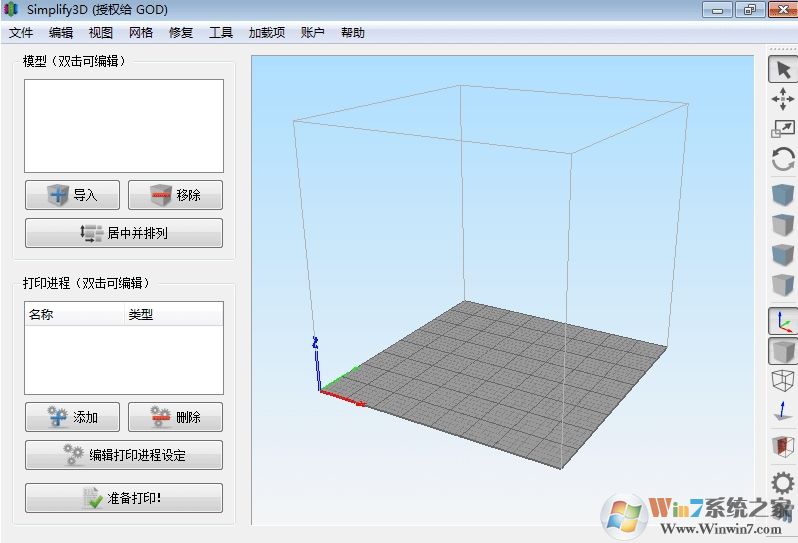Viewport: 798px width, 543px height.
Task: Click inside the empty models list box
Action: coord(124,126)
